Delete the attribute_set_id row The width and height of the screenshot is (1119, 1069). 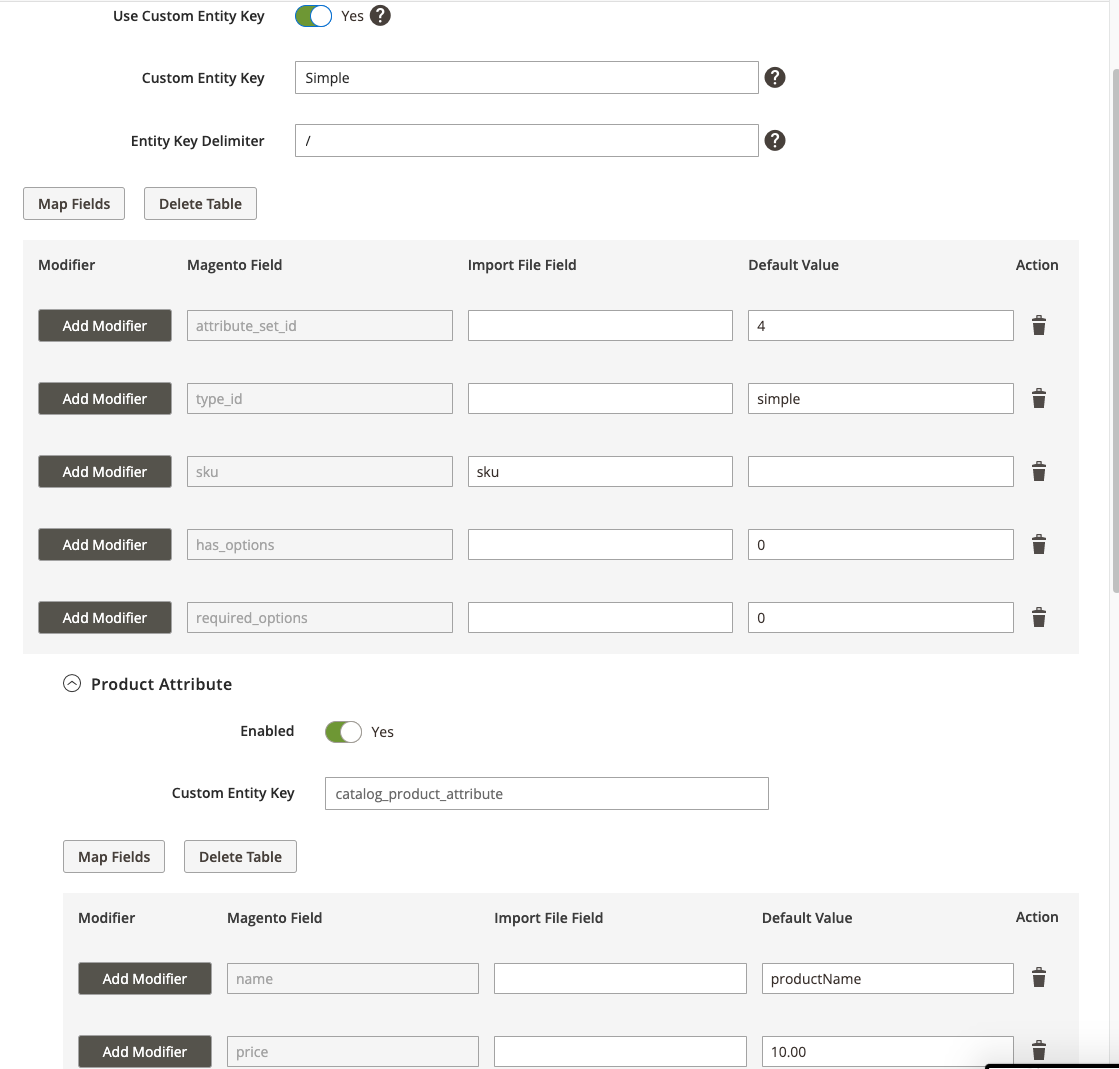(x=1039, y=325)
